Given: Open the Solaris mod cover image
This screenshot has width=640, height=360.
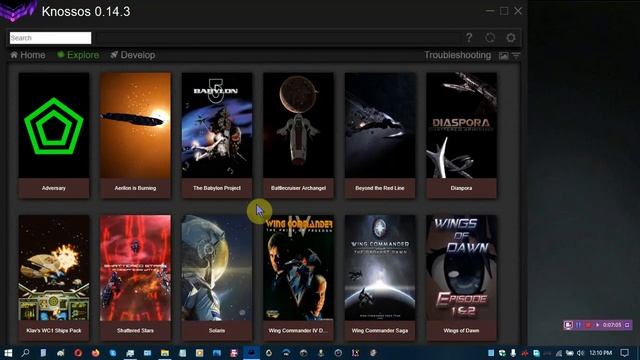Looking at the screenshot, I should coord(217,268).
